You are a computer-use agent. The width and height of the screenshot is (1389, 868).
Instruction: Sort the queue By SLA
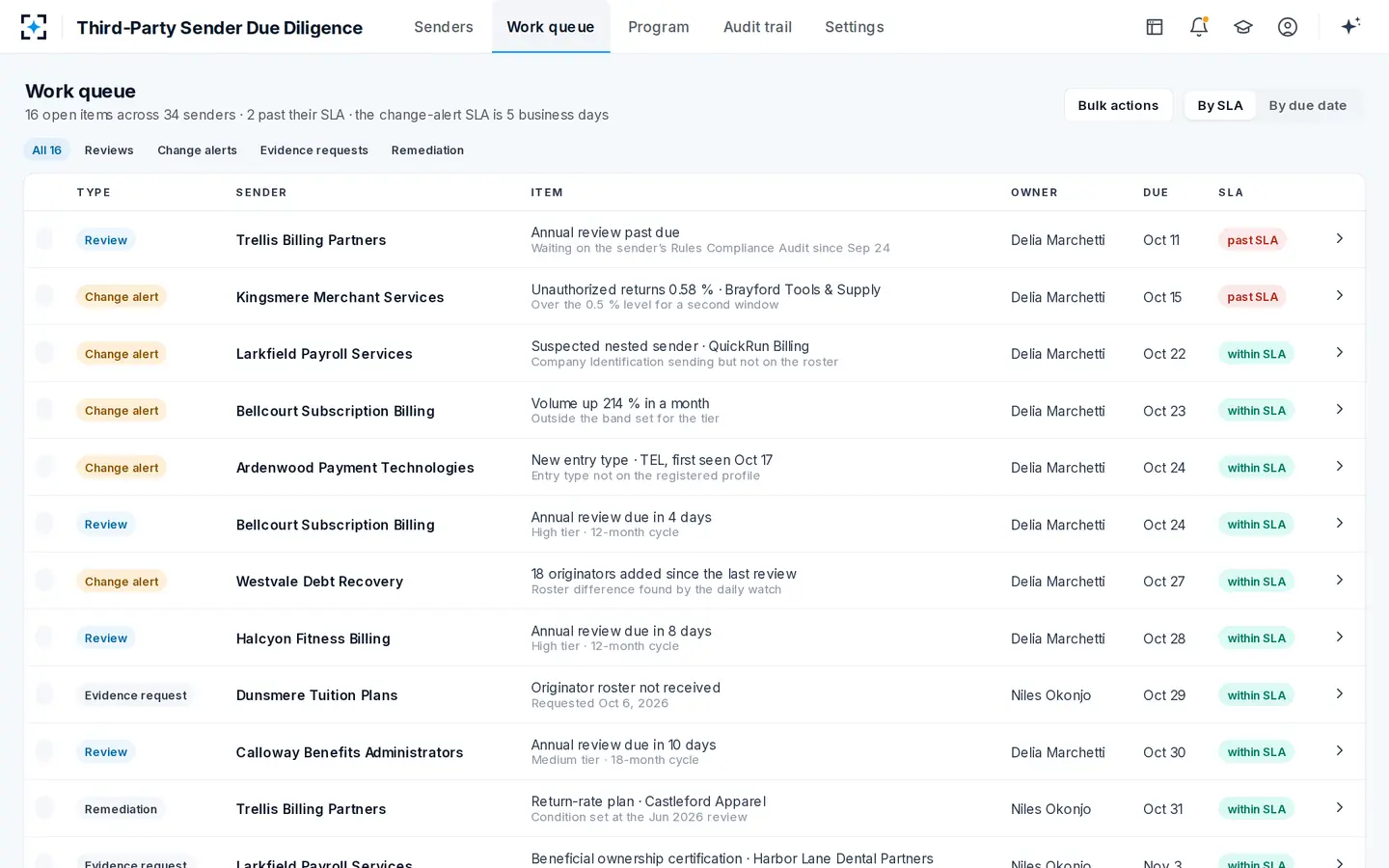[x=1220, y=105]
